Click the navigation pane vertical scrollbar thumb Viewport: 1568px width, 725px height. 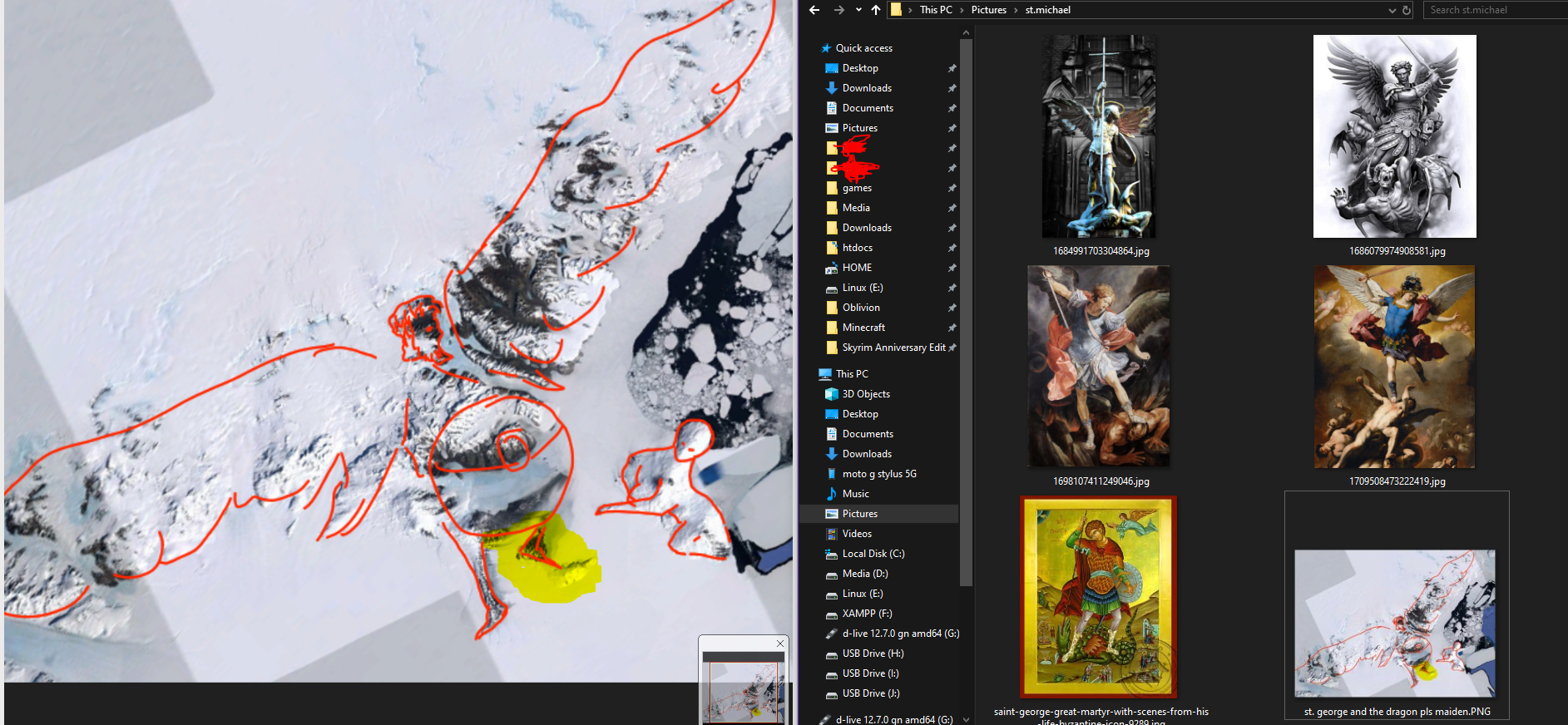tap(966, 313)
